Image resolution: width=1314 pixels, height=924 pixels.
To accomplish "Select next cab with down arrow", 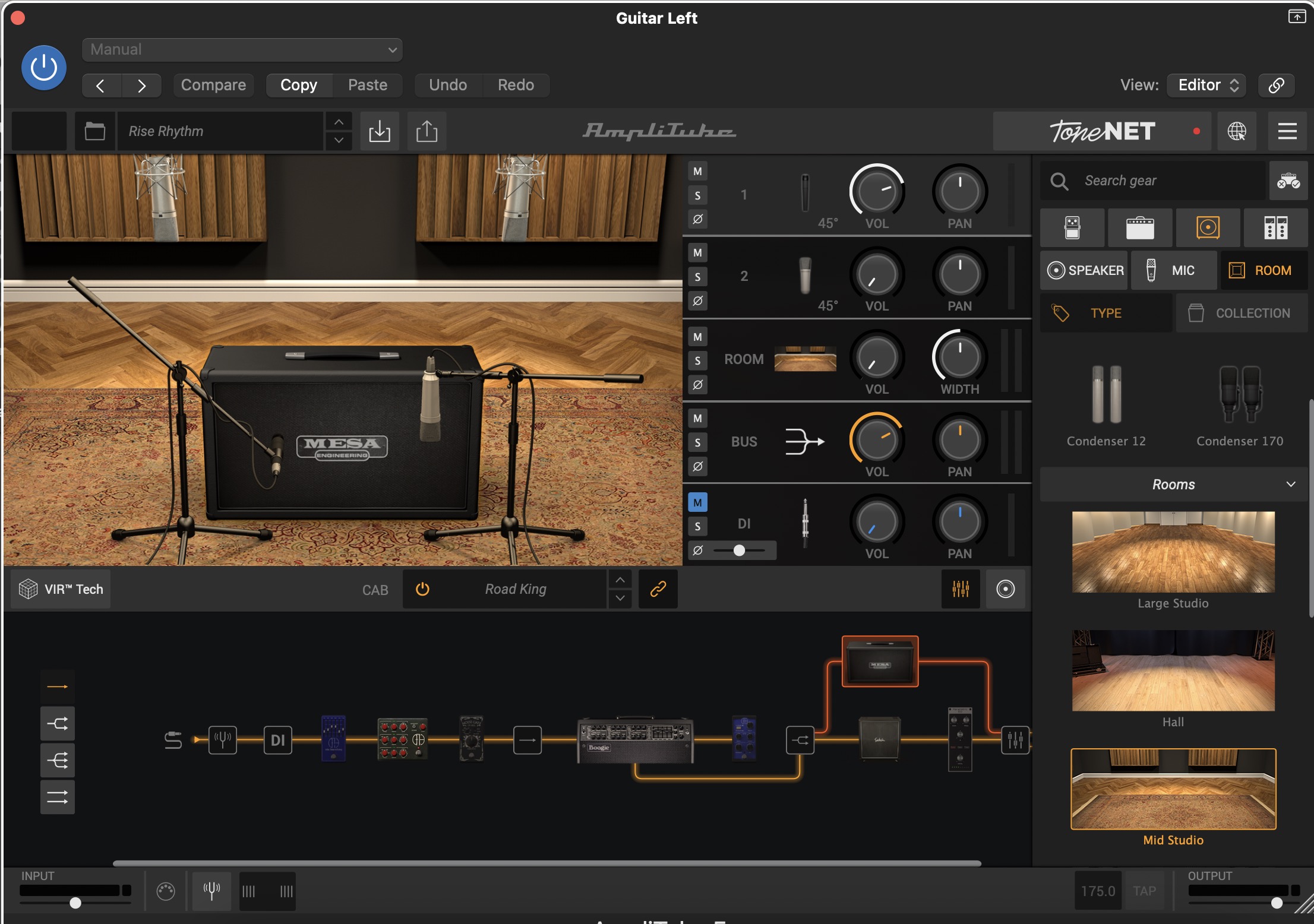I will (620, 599).
